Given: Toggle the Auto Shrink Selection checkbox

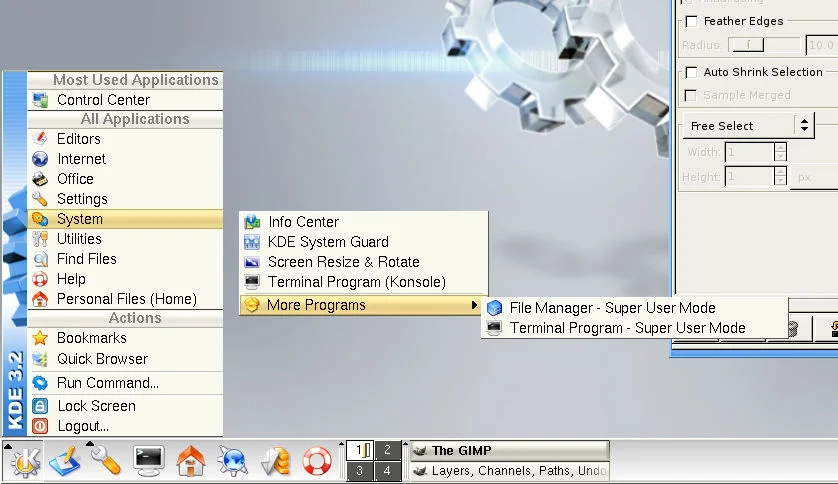Looking at the screenshot, I should (x=690, y=72).
